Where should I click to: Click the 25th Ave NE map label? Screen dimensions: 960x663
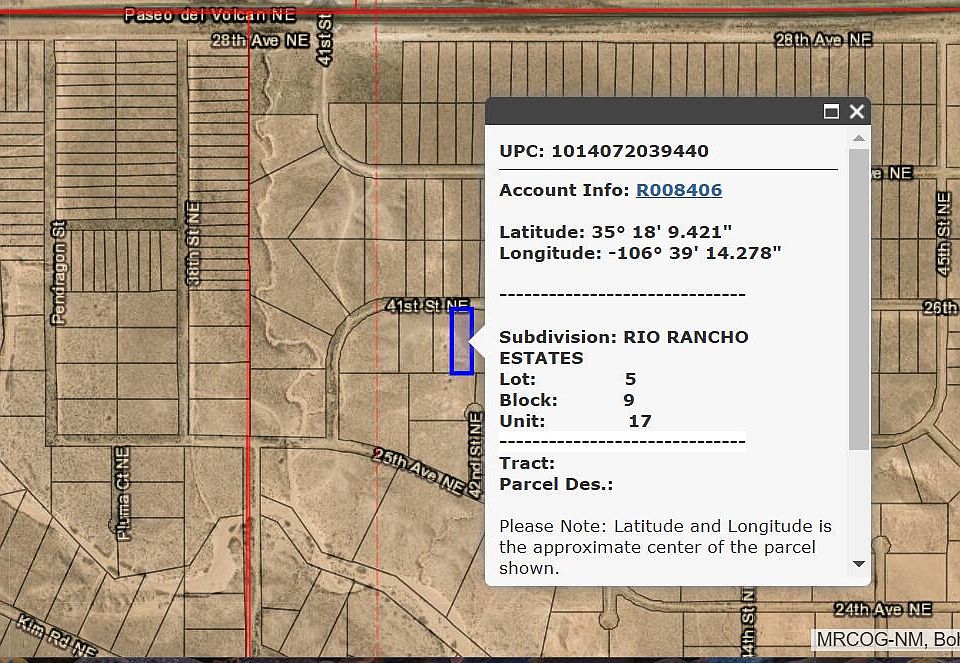point(419,471)
